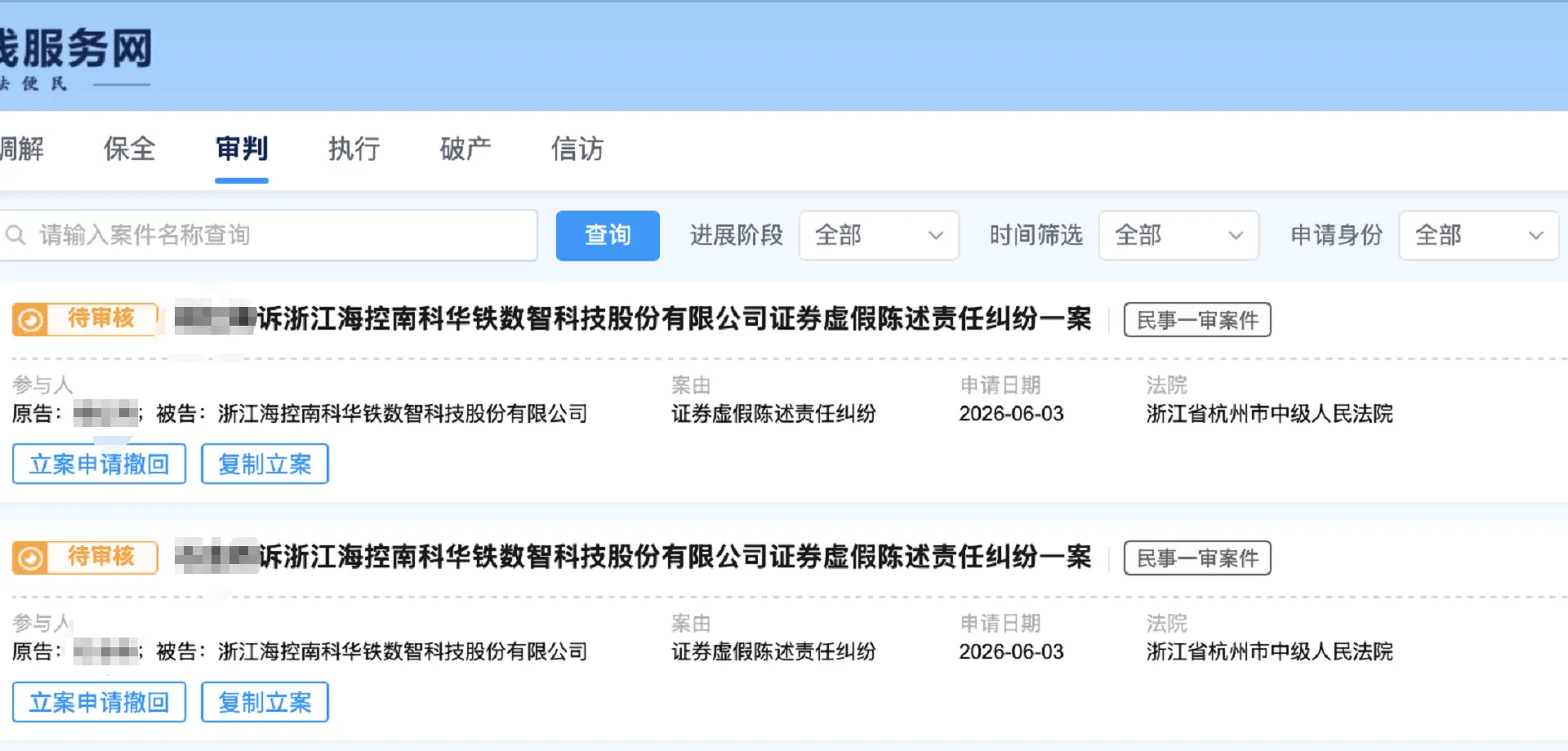Click the defendant company name in first case

[x=403, y=414]
